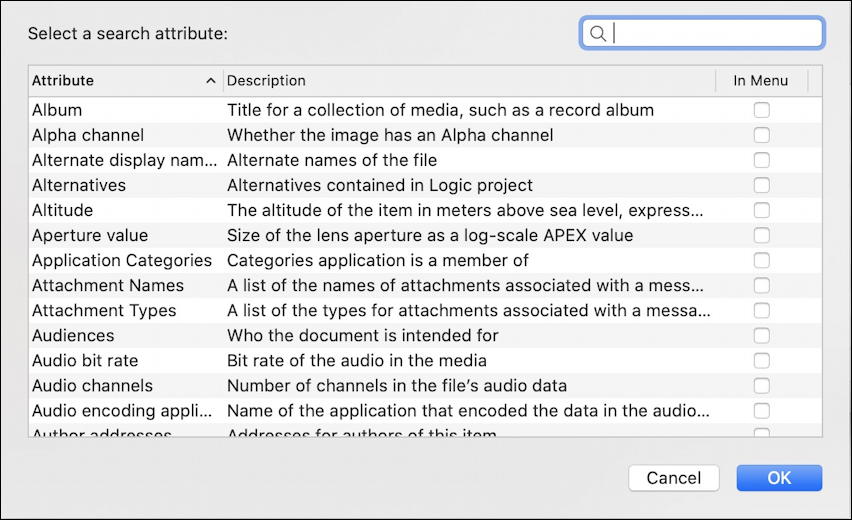
Task: Select the Audio bit rate attribute
Action: coord(85,360)
